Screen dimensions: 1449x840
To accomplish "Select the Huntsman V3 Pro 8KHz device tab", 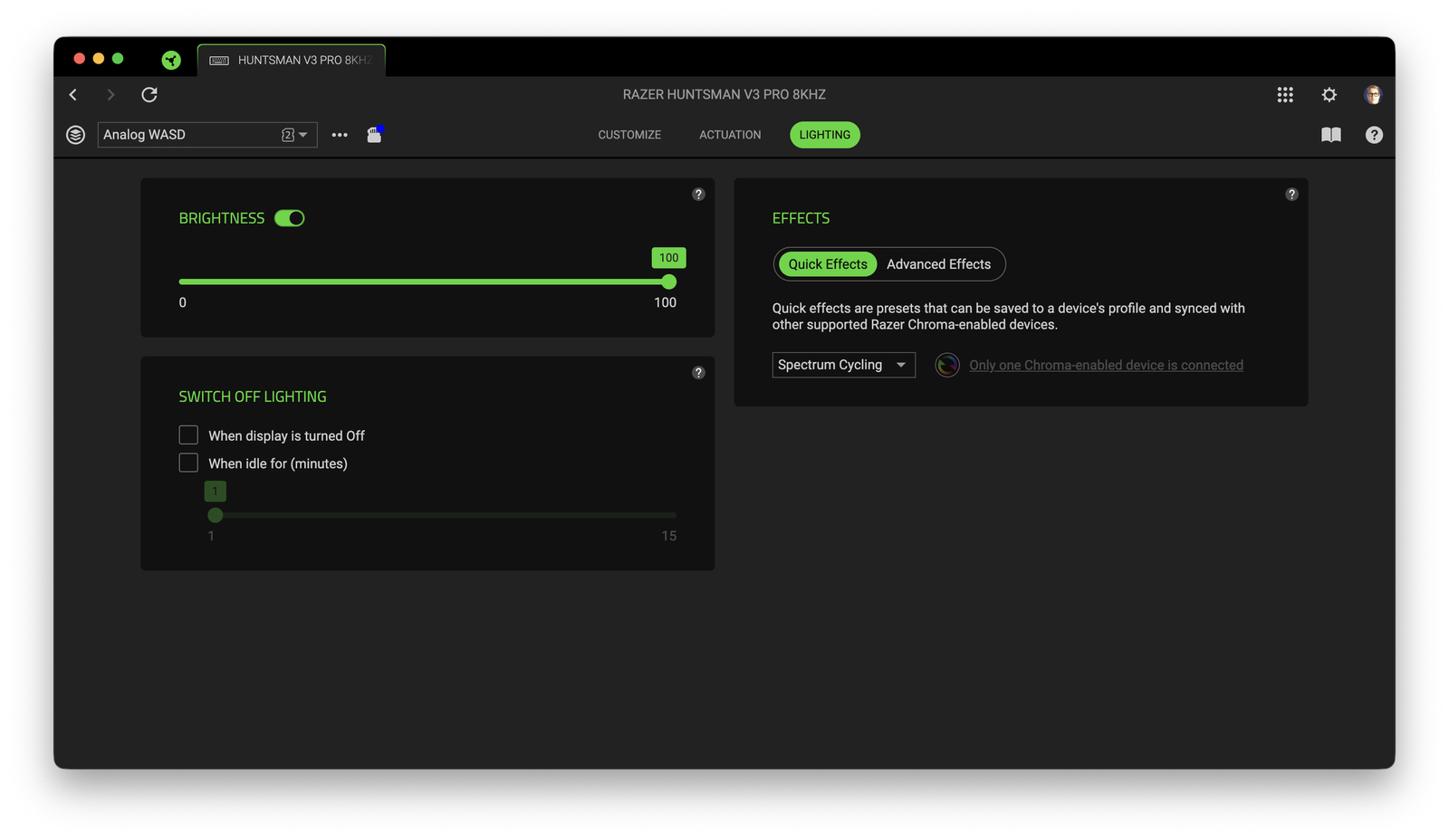I will click(x=292, y=60).
